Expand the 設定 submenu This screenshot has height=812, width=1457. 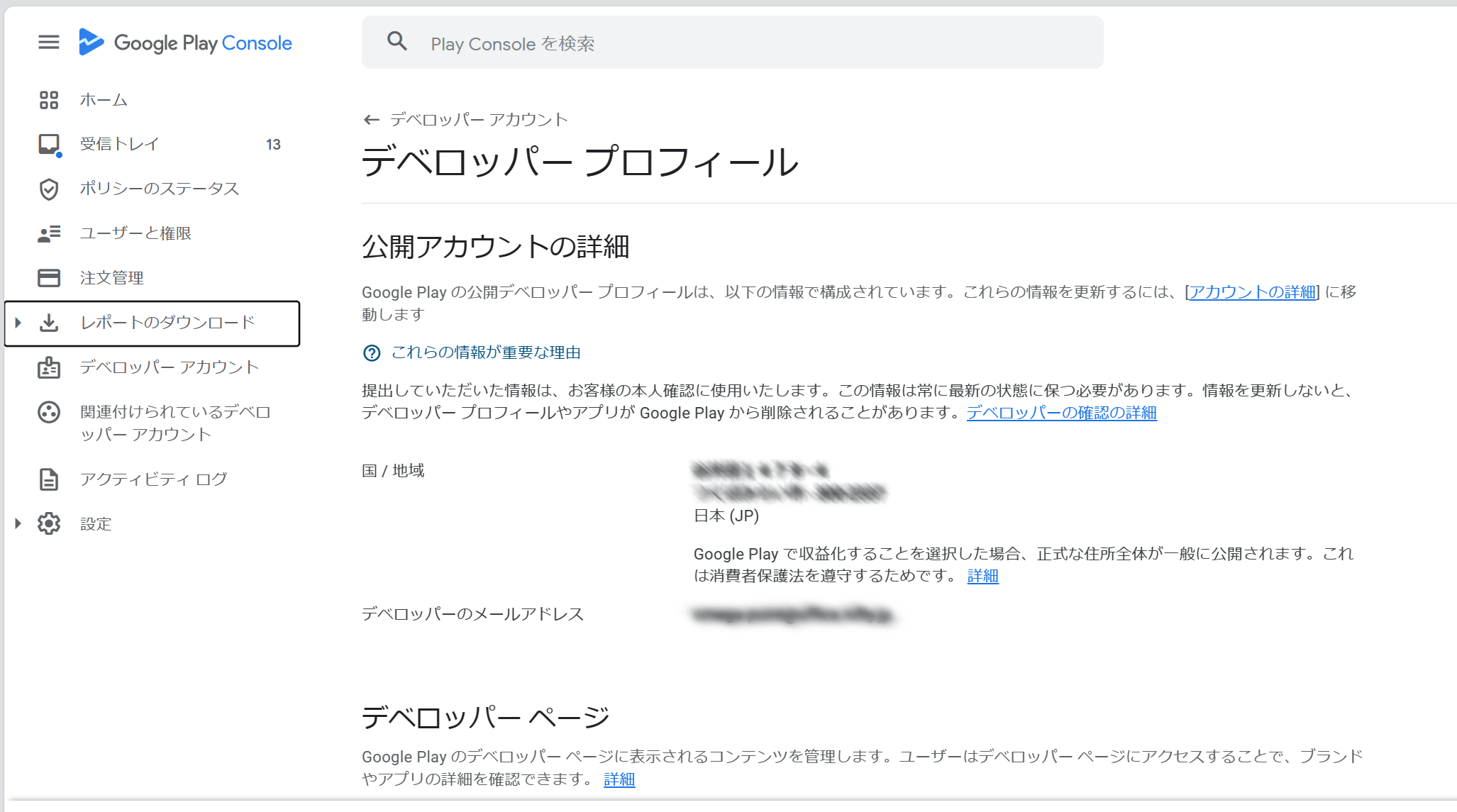(x=17, y=523)
